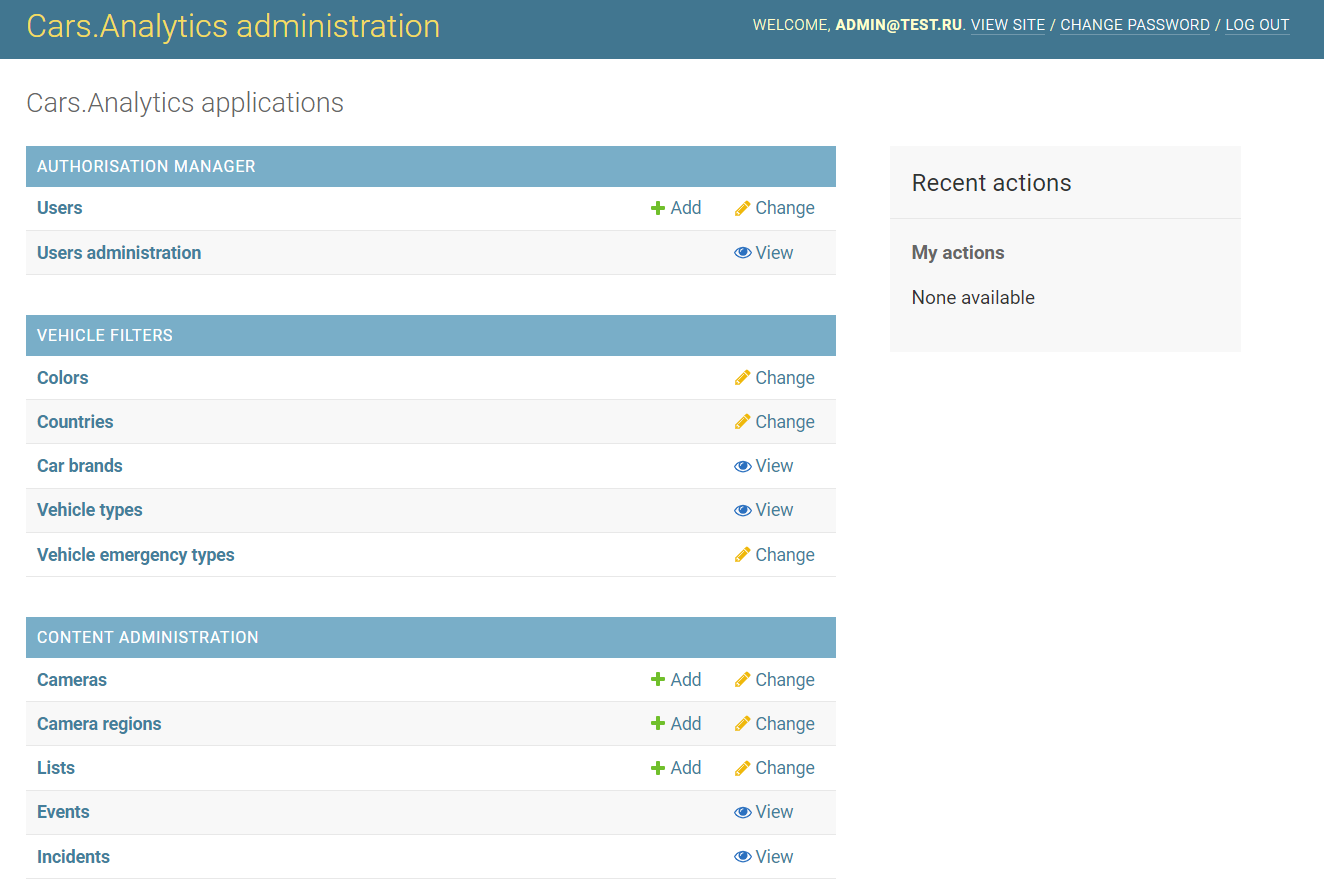The width and height of the screenshot is (1324, 879).
Task: Click pencil icon in Vehicle emergency types row
Action: pos(742,555)
